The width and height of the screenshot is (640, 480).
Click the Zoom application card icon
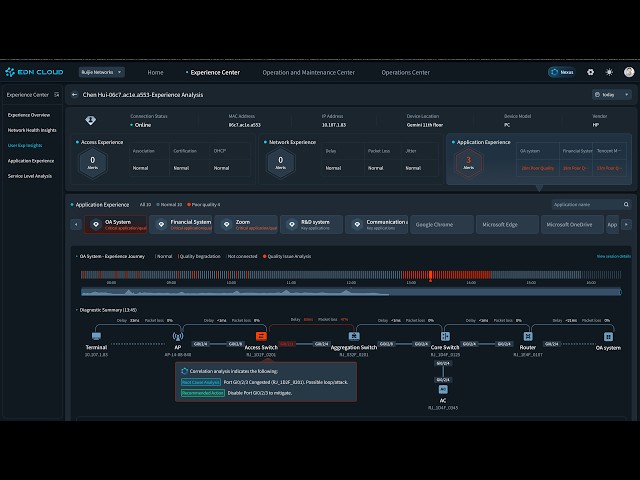pos(227,224)
